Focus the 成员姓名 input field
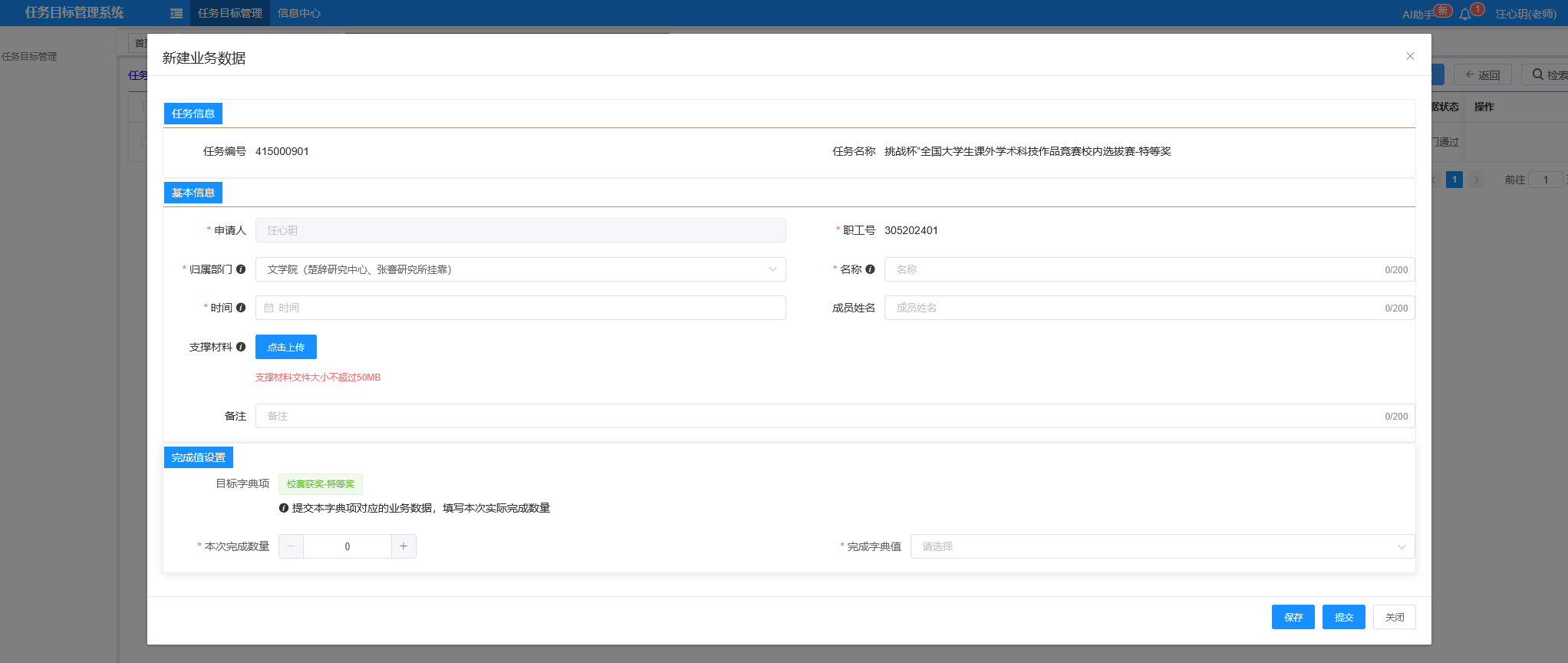 (1150, 308)
